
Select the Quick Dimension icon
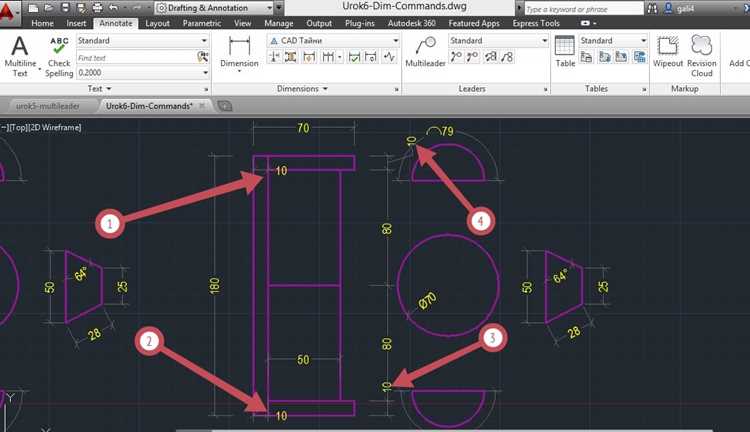(x=309, y=57)
